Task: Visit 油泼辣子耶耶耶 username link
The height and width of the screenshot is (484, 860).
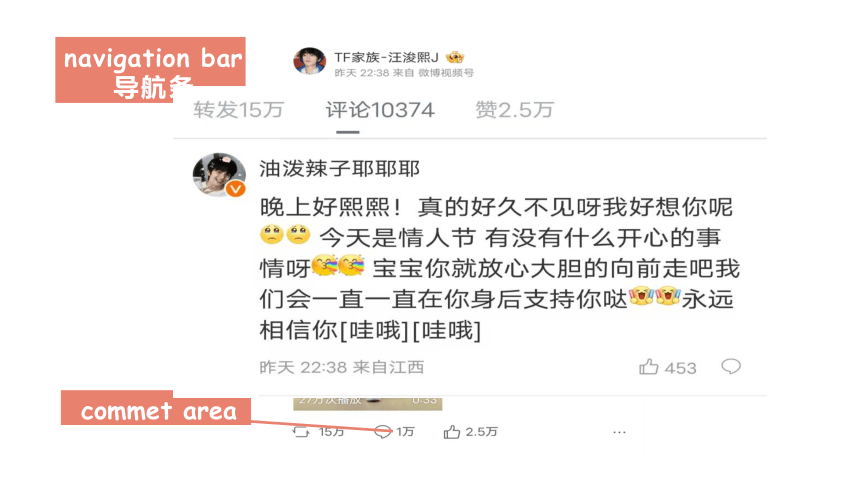Action: click(340, 168)
